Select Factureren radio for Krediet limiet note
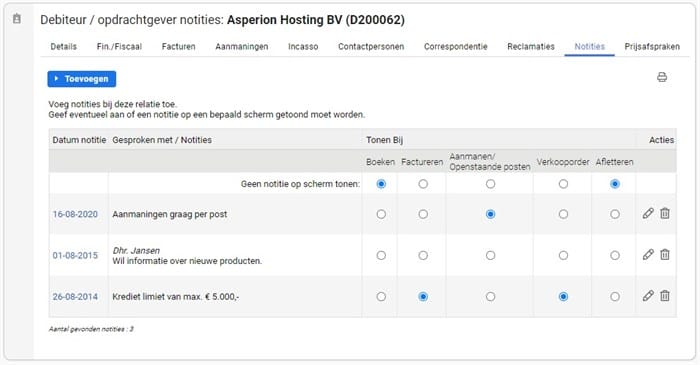The image size is (700, 365). [423, 296]
